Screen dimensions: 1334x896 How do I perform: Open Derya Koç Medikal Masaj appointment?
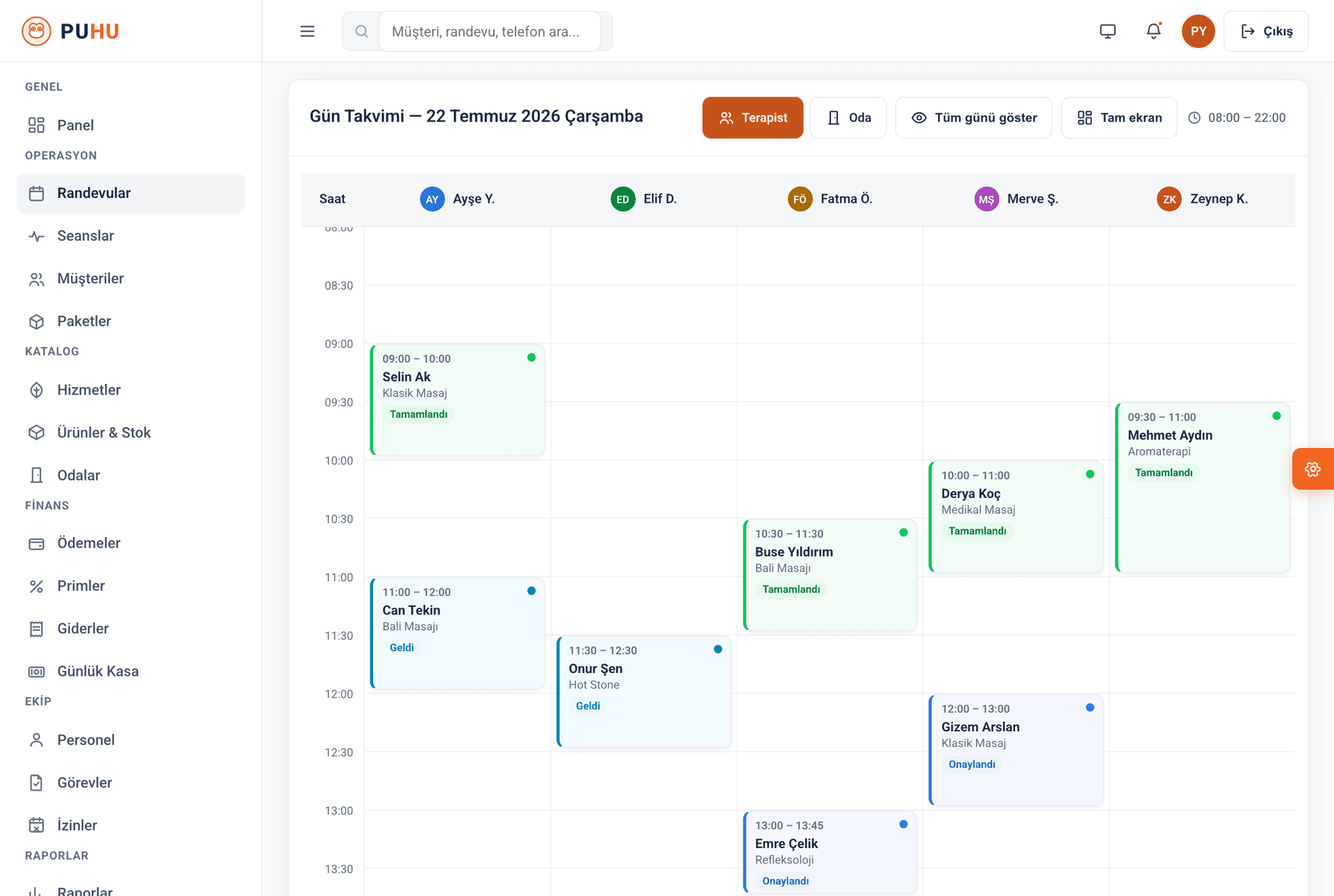(1016, 517)
